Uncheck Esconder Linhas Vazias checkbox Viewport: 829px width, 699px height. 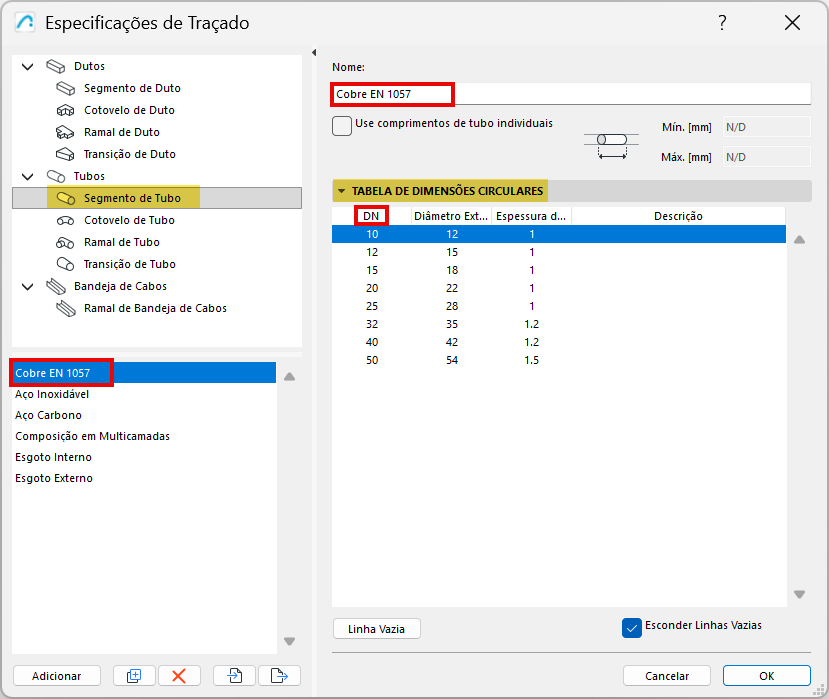coord(632,628)
